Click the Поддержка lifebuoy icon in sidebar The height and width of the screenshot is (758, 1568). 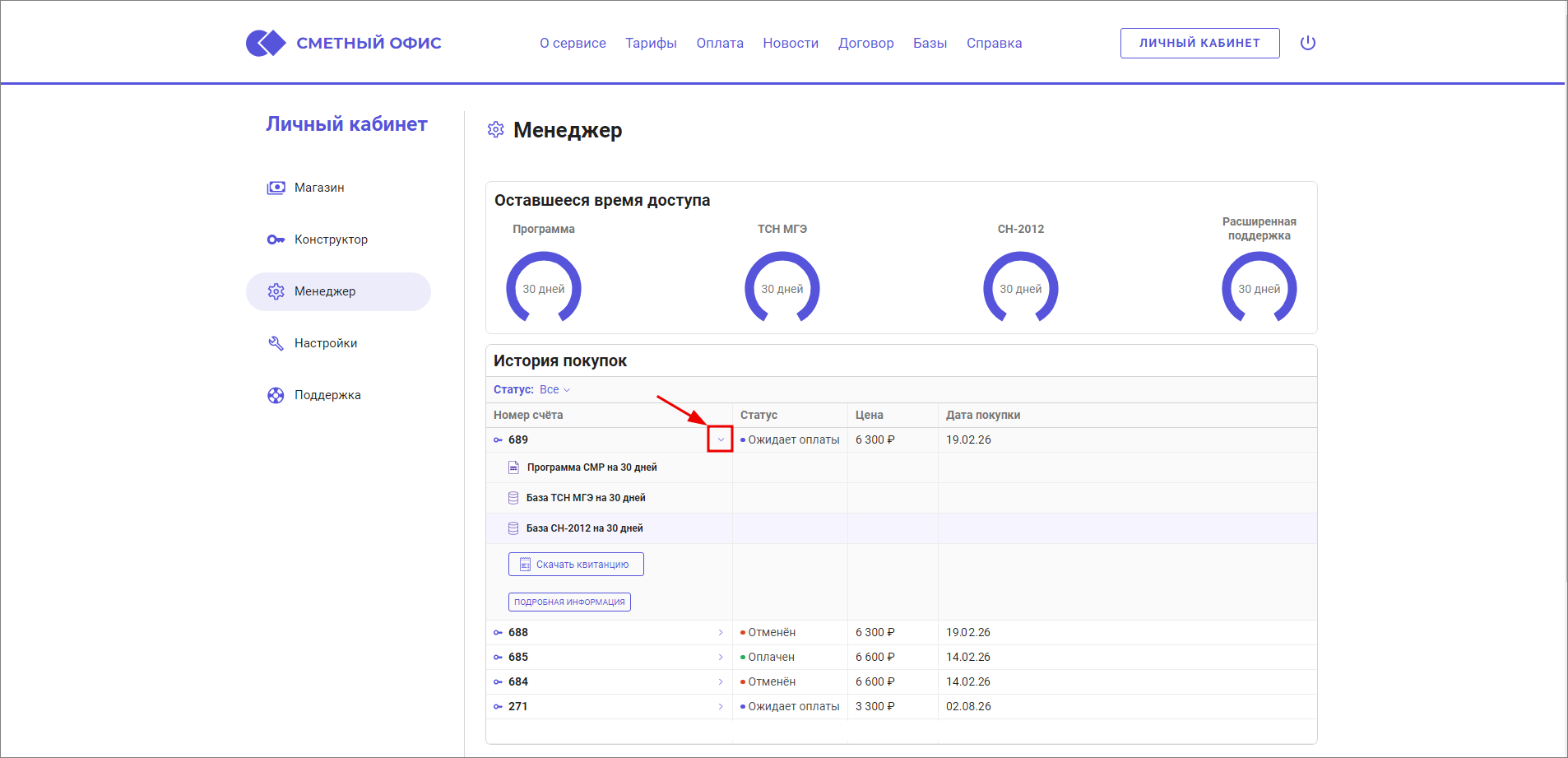276,395
